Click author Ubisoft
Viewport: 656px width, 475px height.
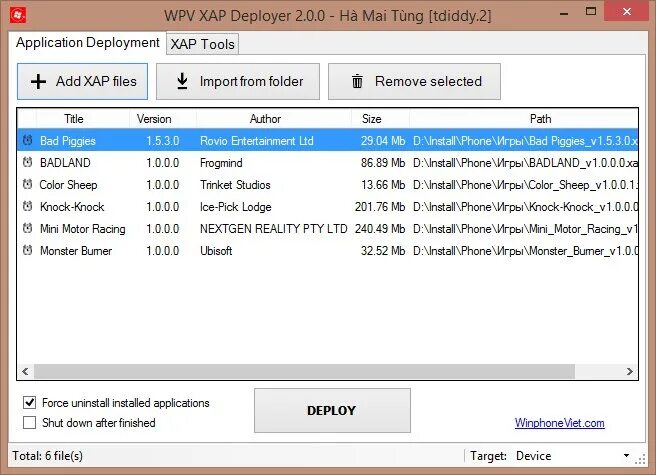point(216,251)
